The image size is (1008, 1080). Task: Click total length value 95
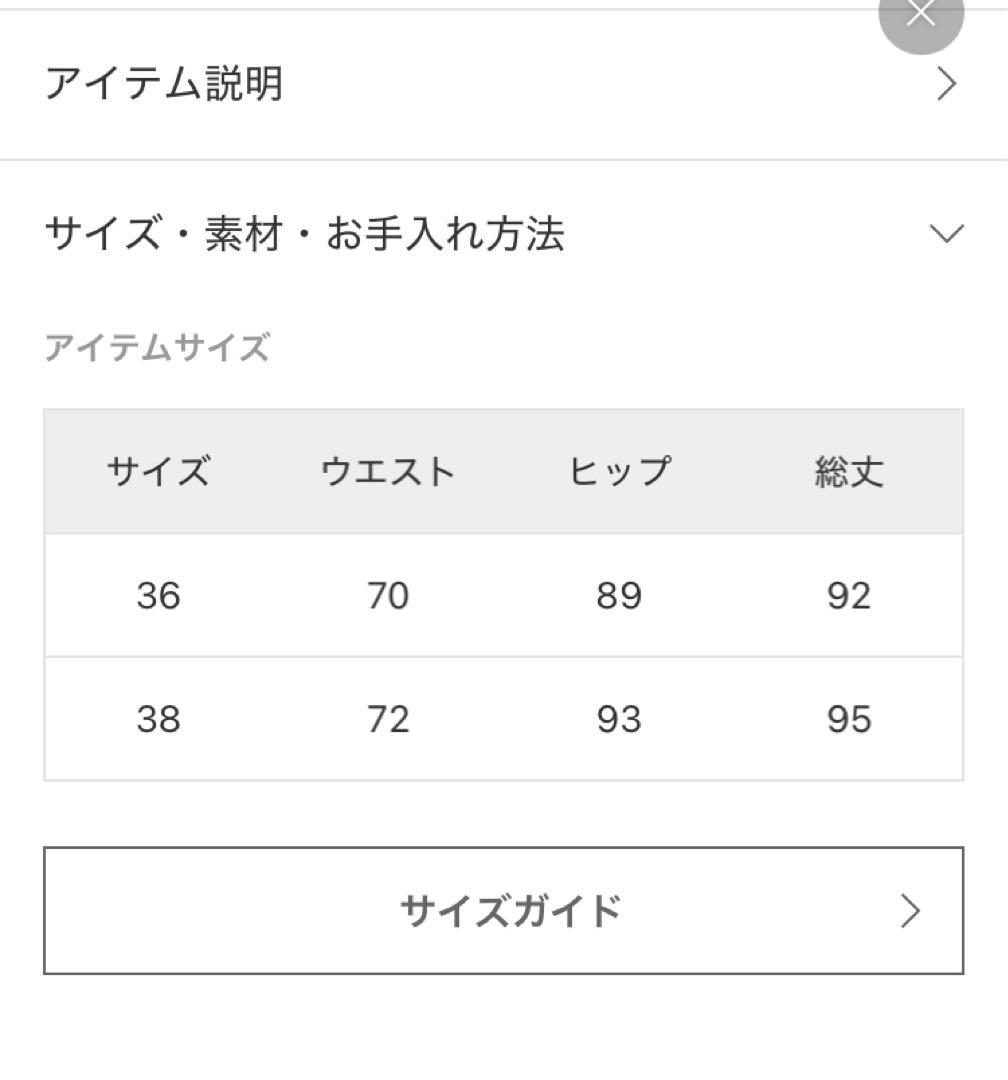[849, 719]
